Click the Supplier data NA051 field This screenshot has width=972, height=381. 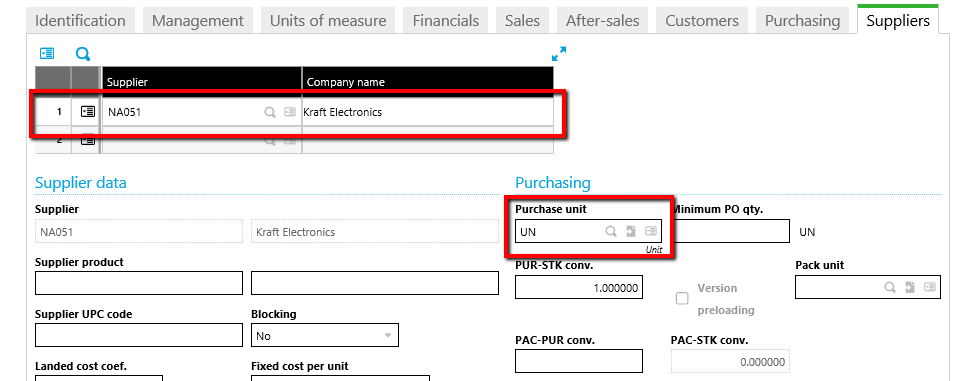click(x=139, y=232)
